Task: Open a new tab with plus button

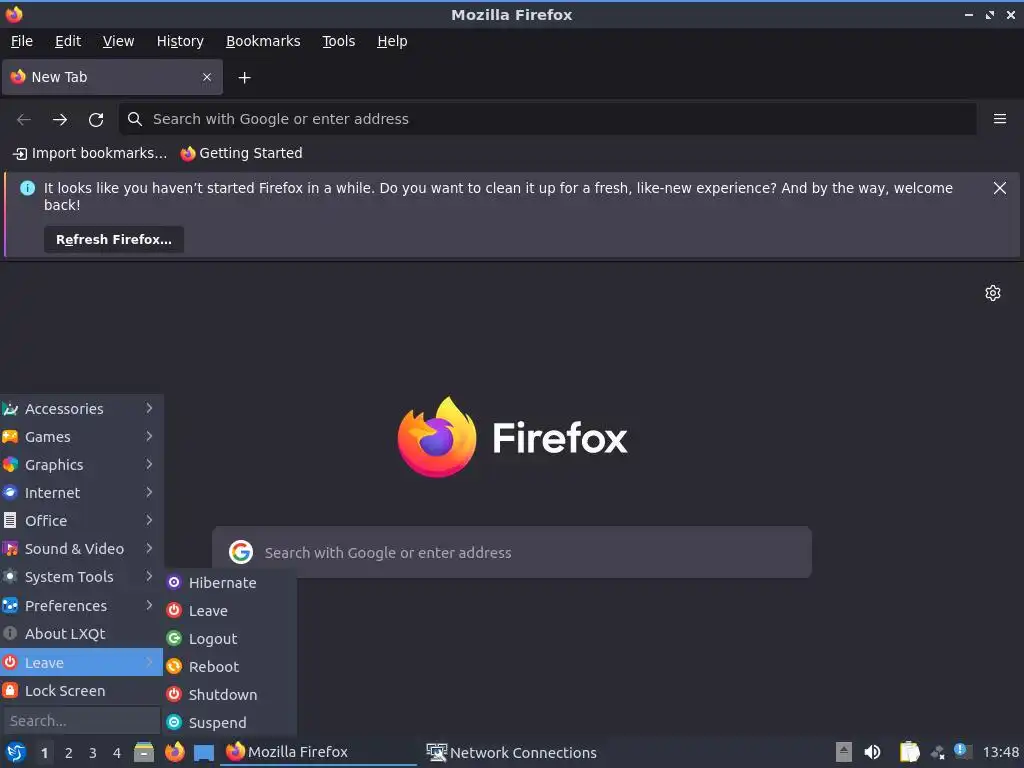Action: tap(244, 78)
